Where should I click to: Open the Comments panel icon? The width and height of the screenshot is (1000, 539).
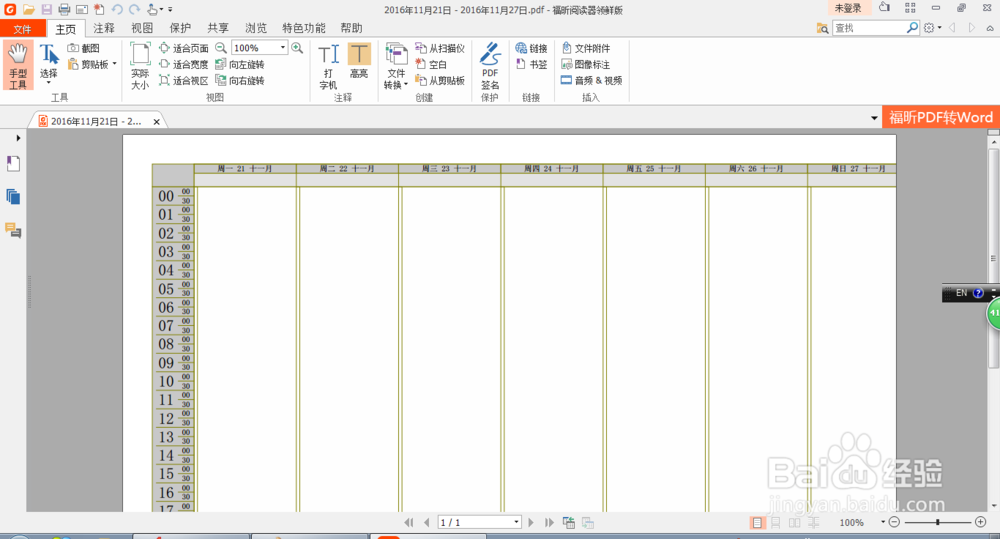click(13, 230)
